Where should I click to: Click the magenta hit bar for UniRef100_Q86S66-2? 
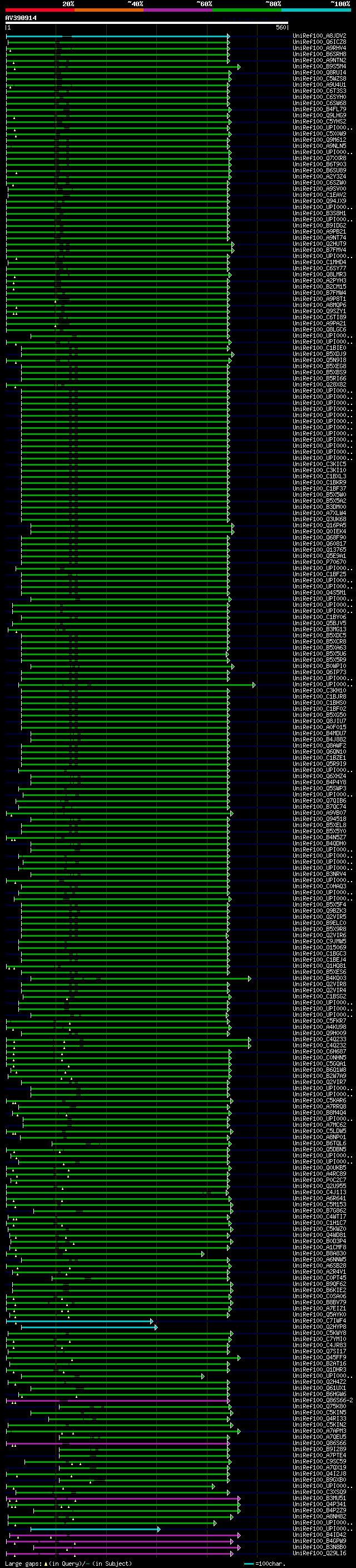tap(118, 1401)
